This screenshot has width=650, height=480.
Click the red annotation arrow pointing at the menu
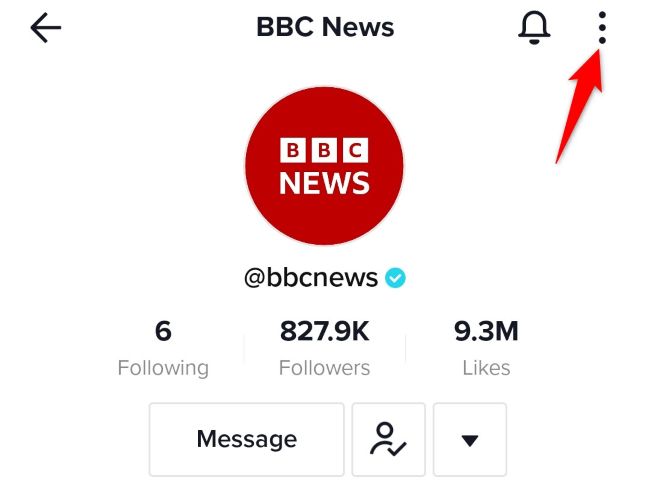pos(582,106)
